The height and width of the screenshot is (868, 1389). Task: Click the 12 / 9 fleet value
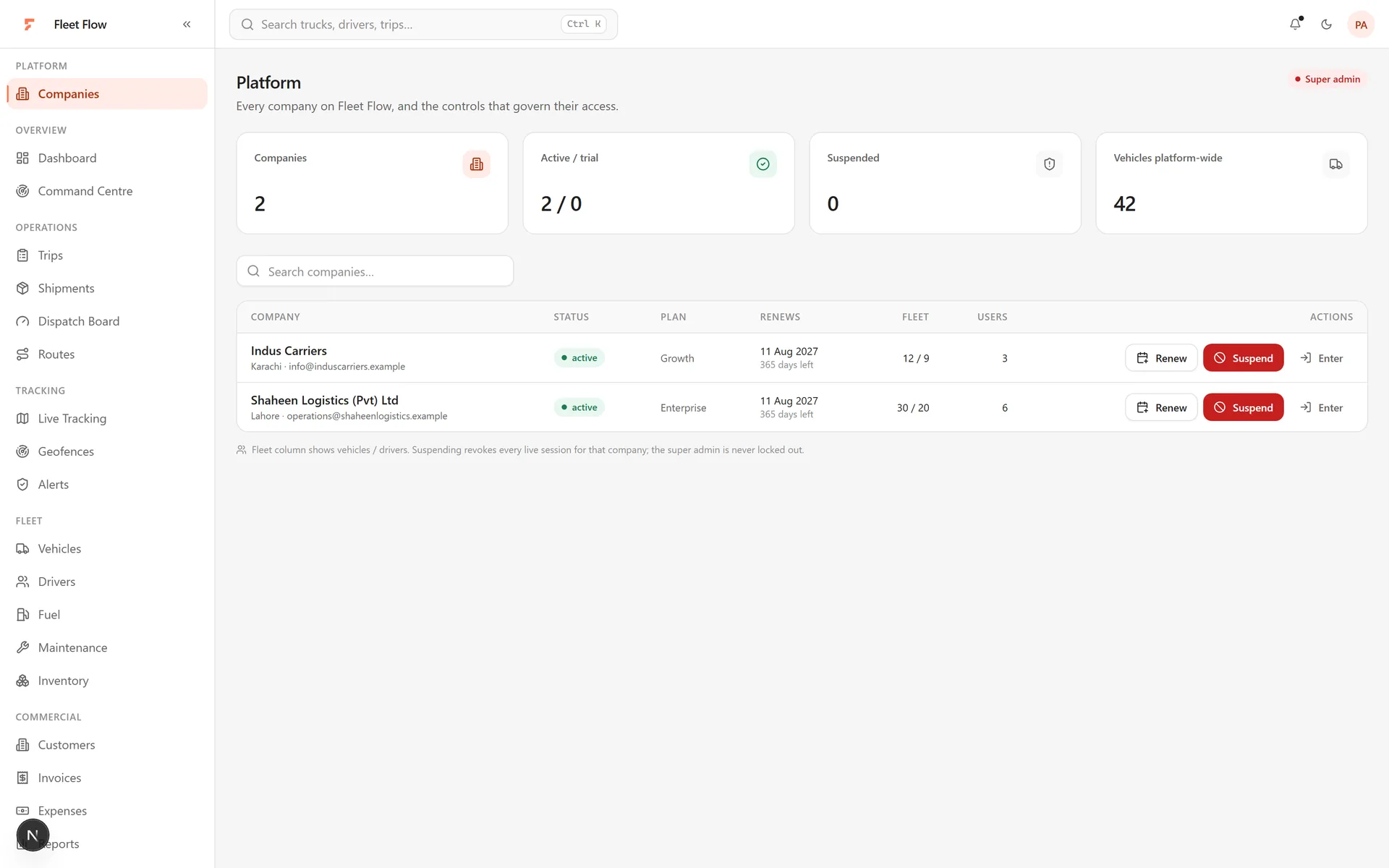916,358
